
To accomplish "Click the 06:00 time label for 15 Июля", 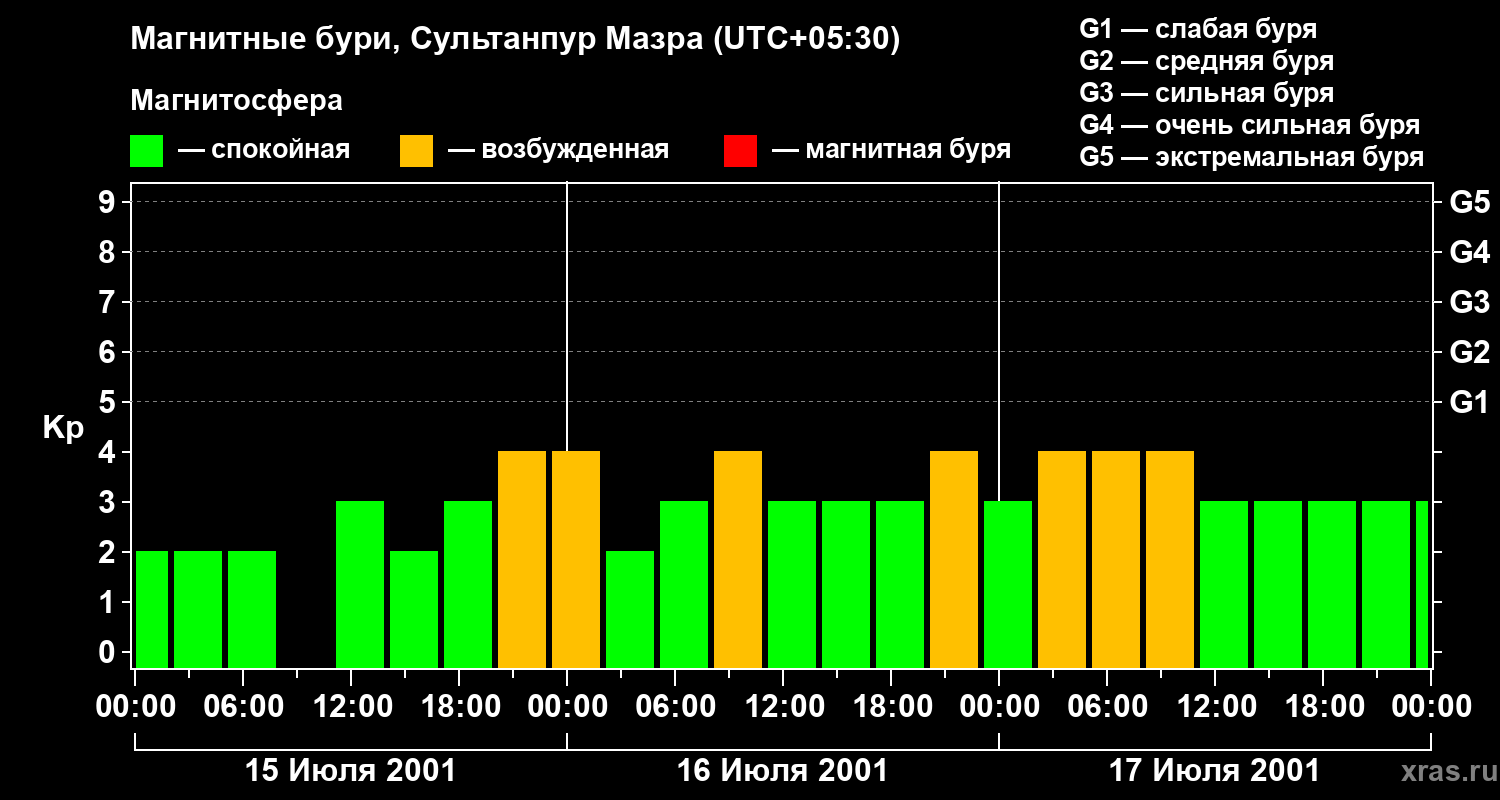I will click(243, 707).
